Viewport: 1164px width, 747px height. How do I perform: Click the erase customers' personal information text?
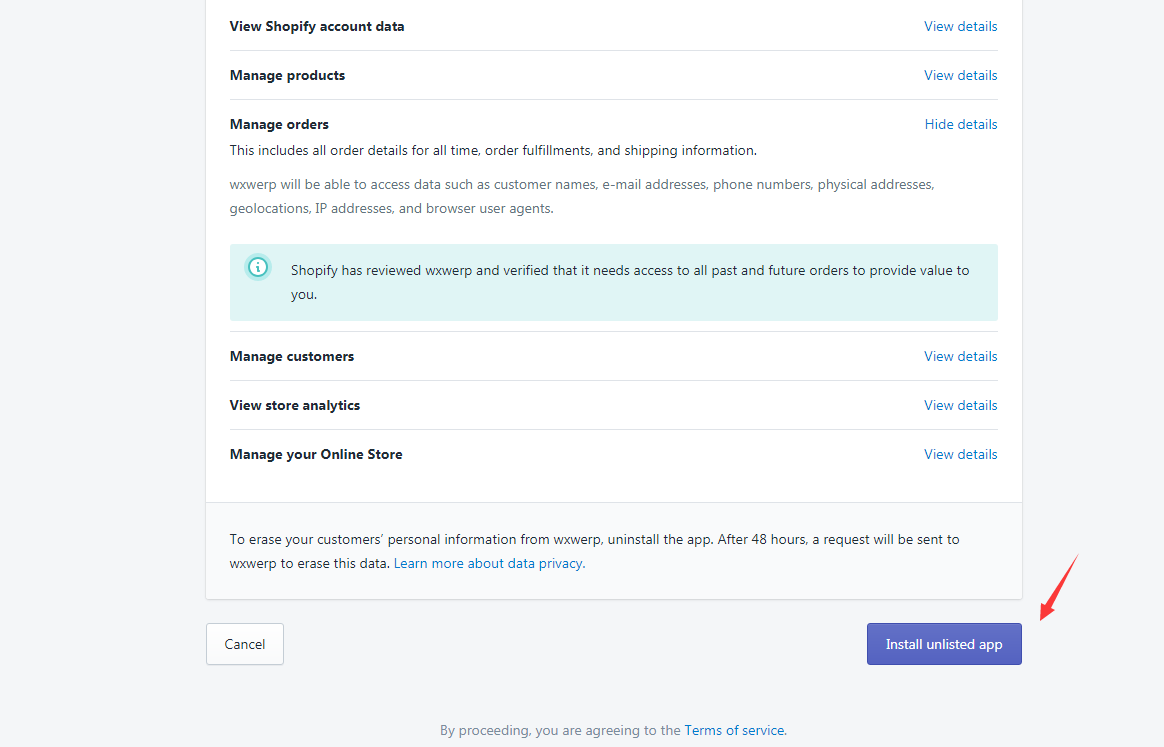[595, 551]
